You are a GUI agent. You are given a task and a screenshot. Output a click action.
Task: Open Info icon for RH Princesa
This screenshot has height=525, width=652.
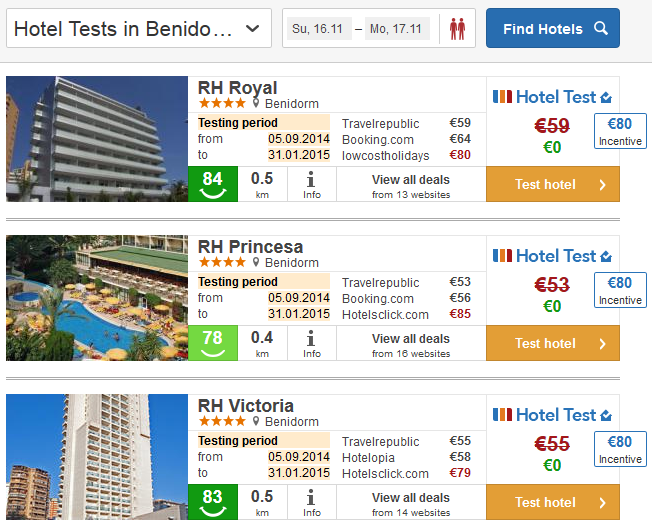(311, 343)
